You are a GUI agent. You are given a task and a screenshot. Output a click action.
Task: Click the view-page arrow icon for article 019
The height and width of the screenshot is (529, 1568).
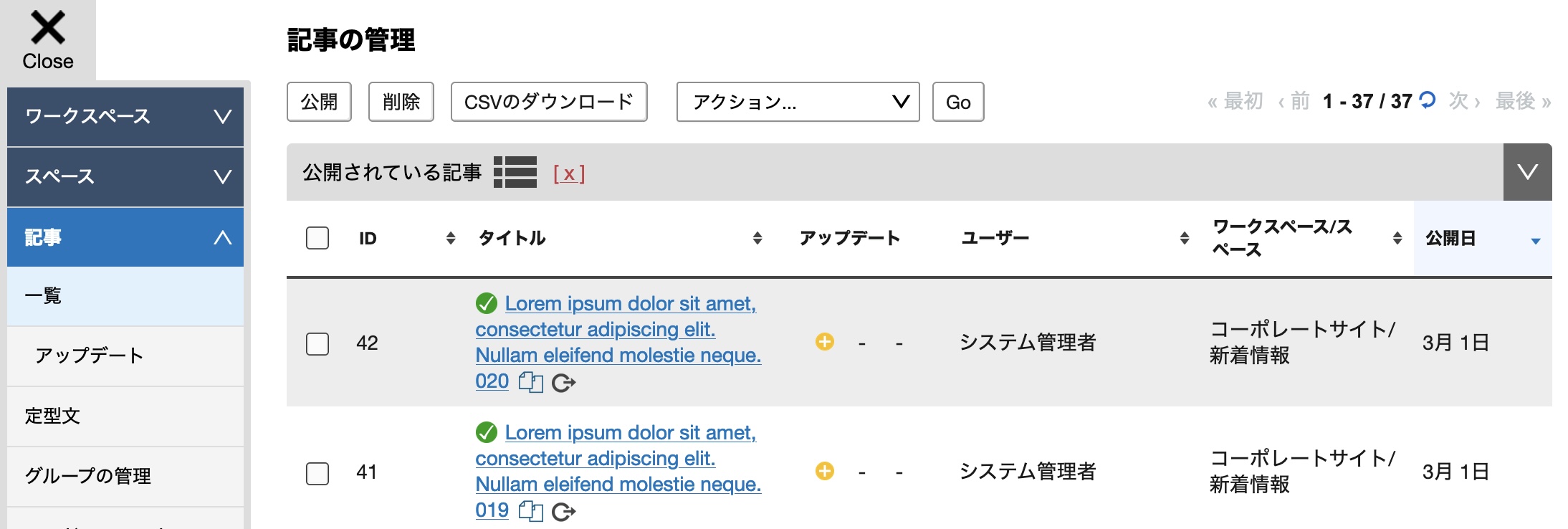point(564,513)
